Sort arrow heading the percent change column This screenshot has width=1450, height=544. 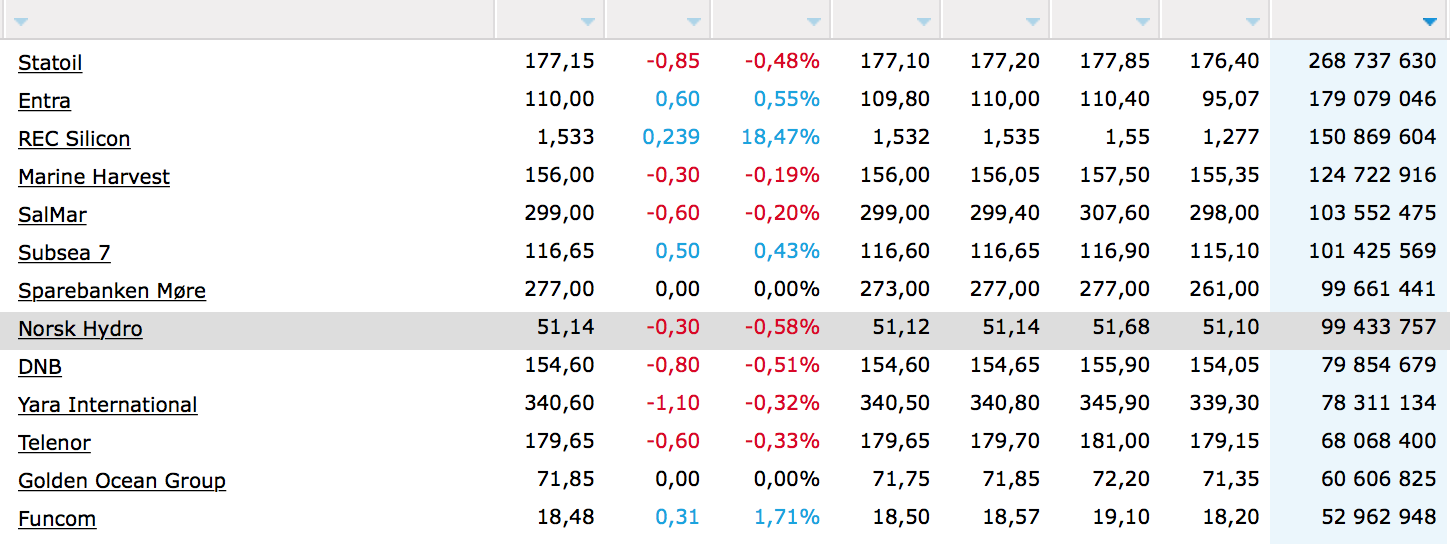814,21
